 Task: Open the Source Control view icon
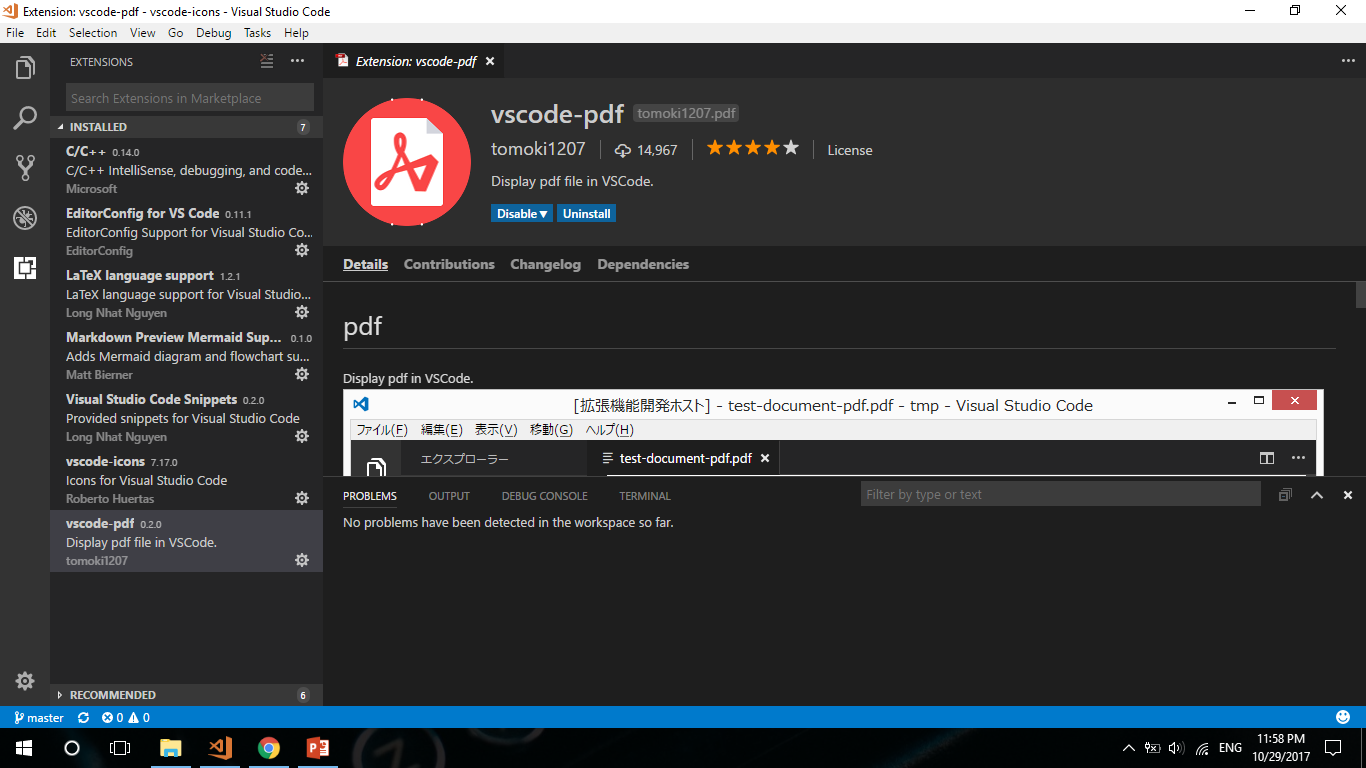click(x=25, y=168)
